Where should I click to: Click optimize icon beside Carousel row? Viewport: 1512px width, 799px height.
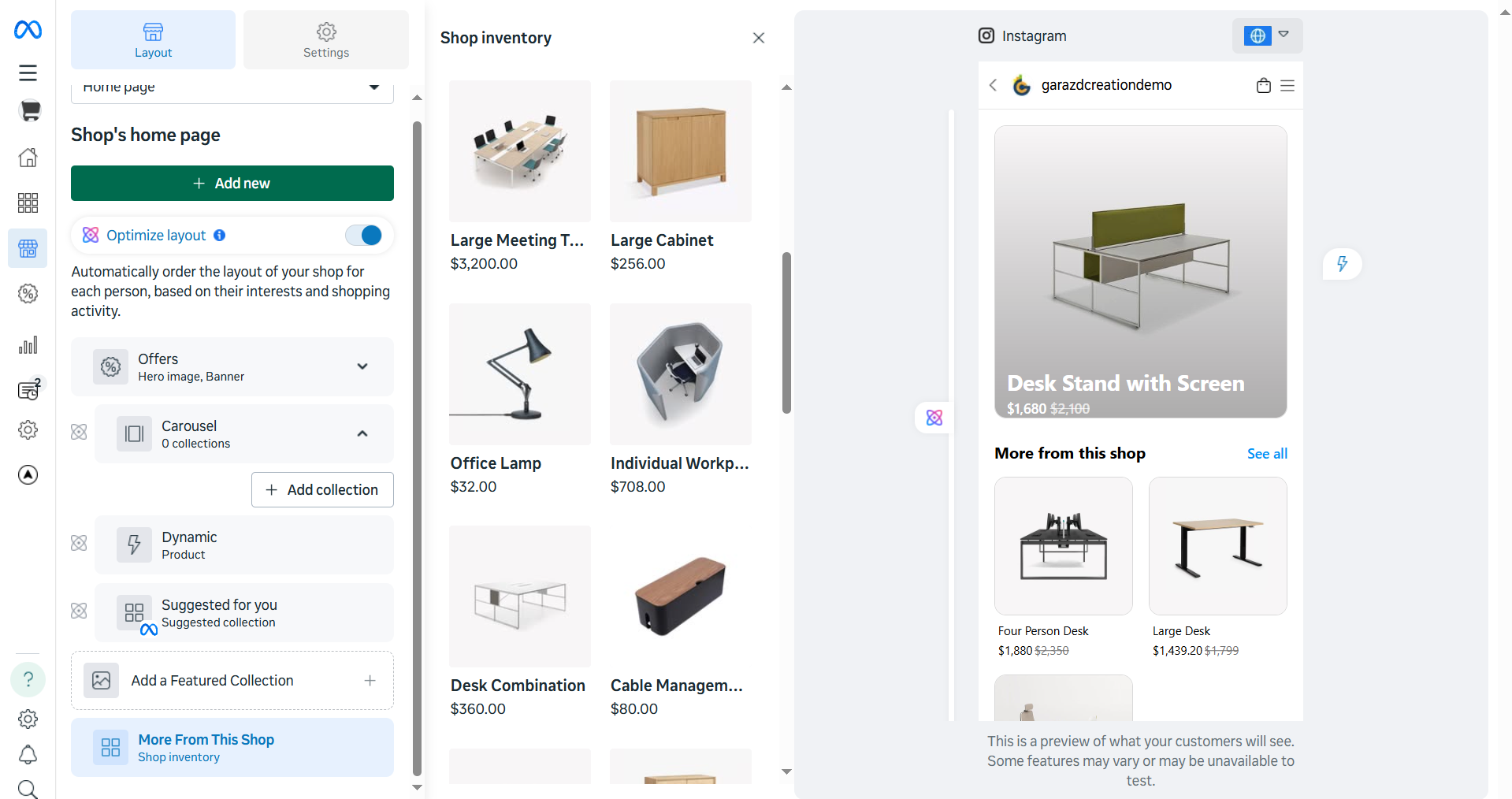[79, 432]
